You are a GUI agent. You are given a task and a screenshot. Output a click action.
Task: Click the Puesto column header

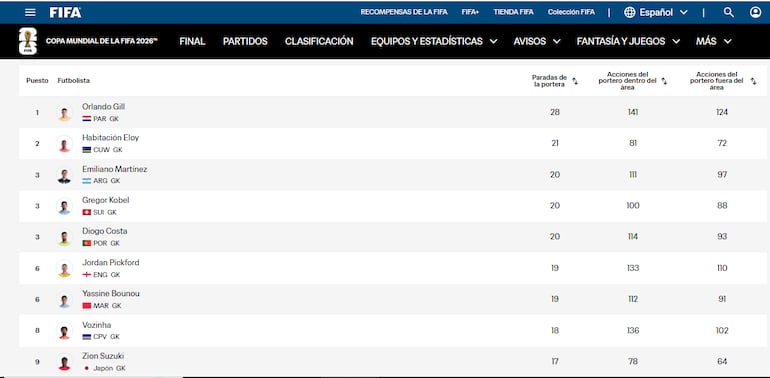pos(37,81)
